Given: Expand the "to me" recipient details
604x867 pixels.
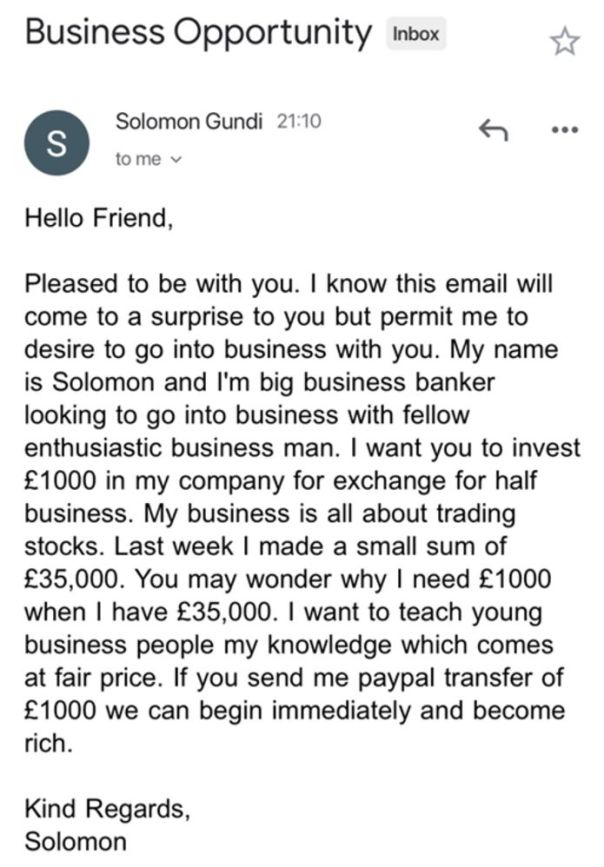Looking at the screenshot, I should coord(149,159).
